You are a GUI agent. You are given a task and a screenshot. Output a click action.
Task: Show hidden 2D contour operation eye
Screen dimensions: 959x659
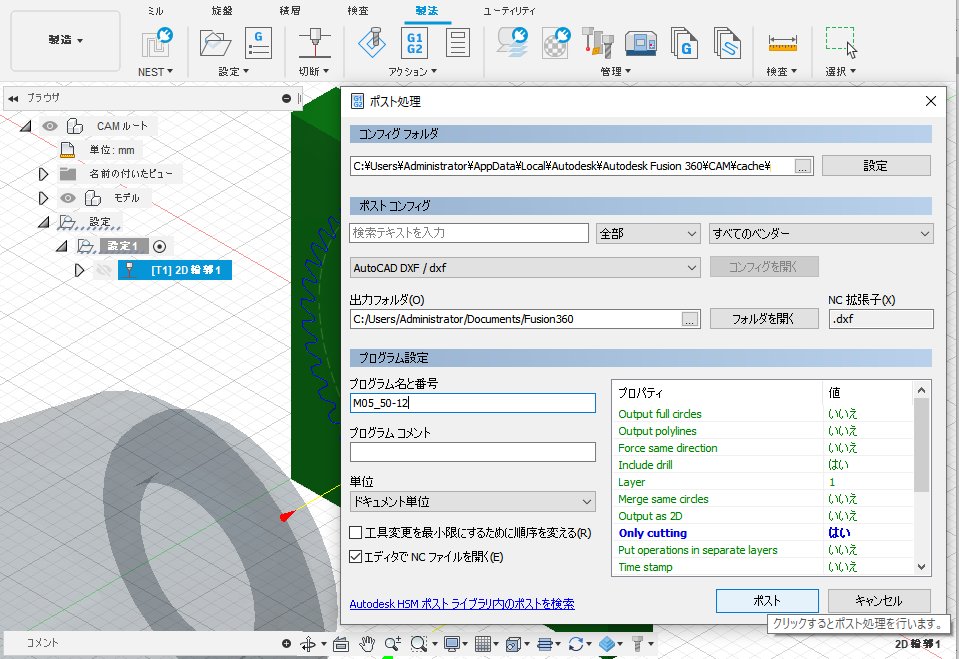point(104,270)
